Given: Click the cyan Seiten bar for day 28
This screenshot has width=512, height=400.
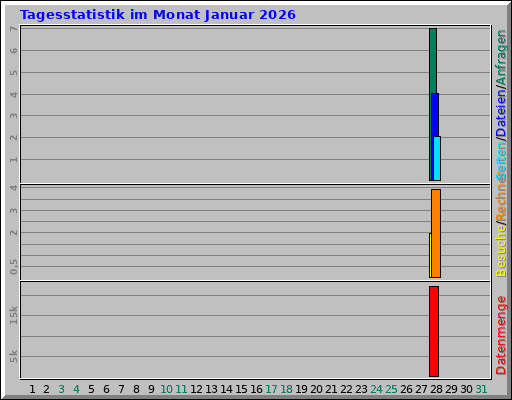Looking at the screenshot, I should point(437,159).
